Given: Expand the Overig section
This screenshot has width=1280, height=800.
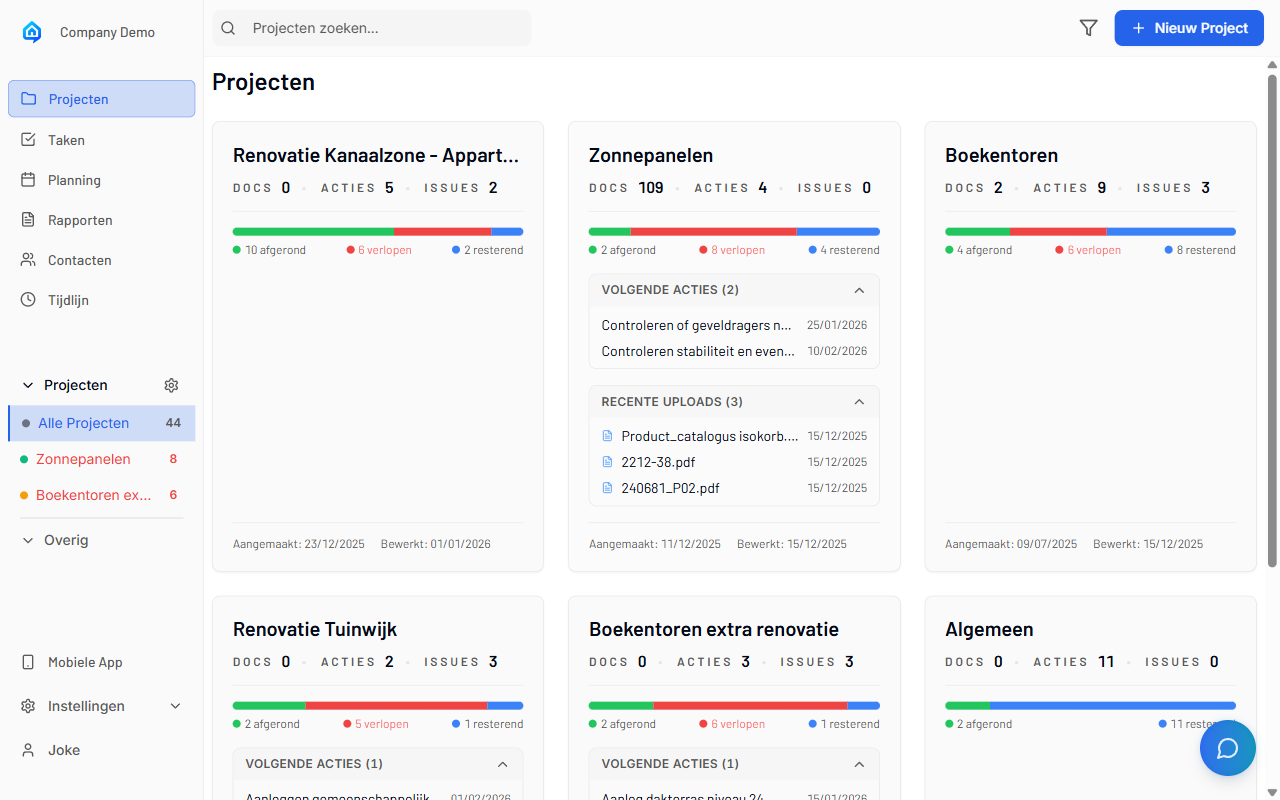Looking at the screenshot, I should [27, 540].
